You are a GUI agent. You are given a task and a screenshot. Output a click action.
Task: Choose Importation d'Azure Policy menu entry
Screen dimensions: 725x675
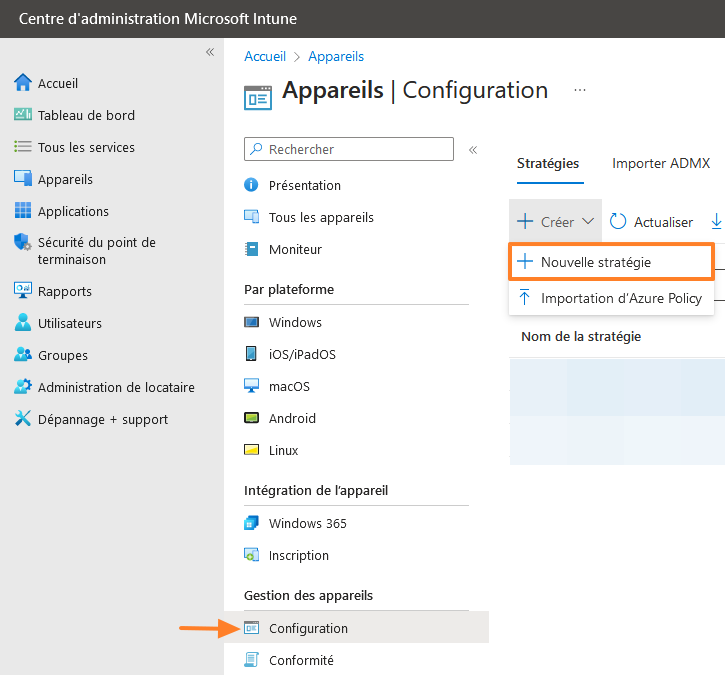tap(611, 298)
